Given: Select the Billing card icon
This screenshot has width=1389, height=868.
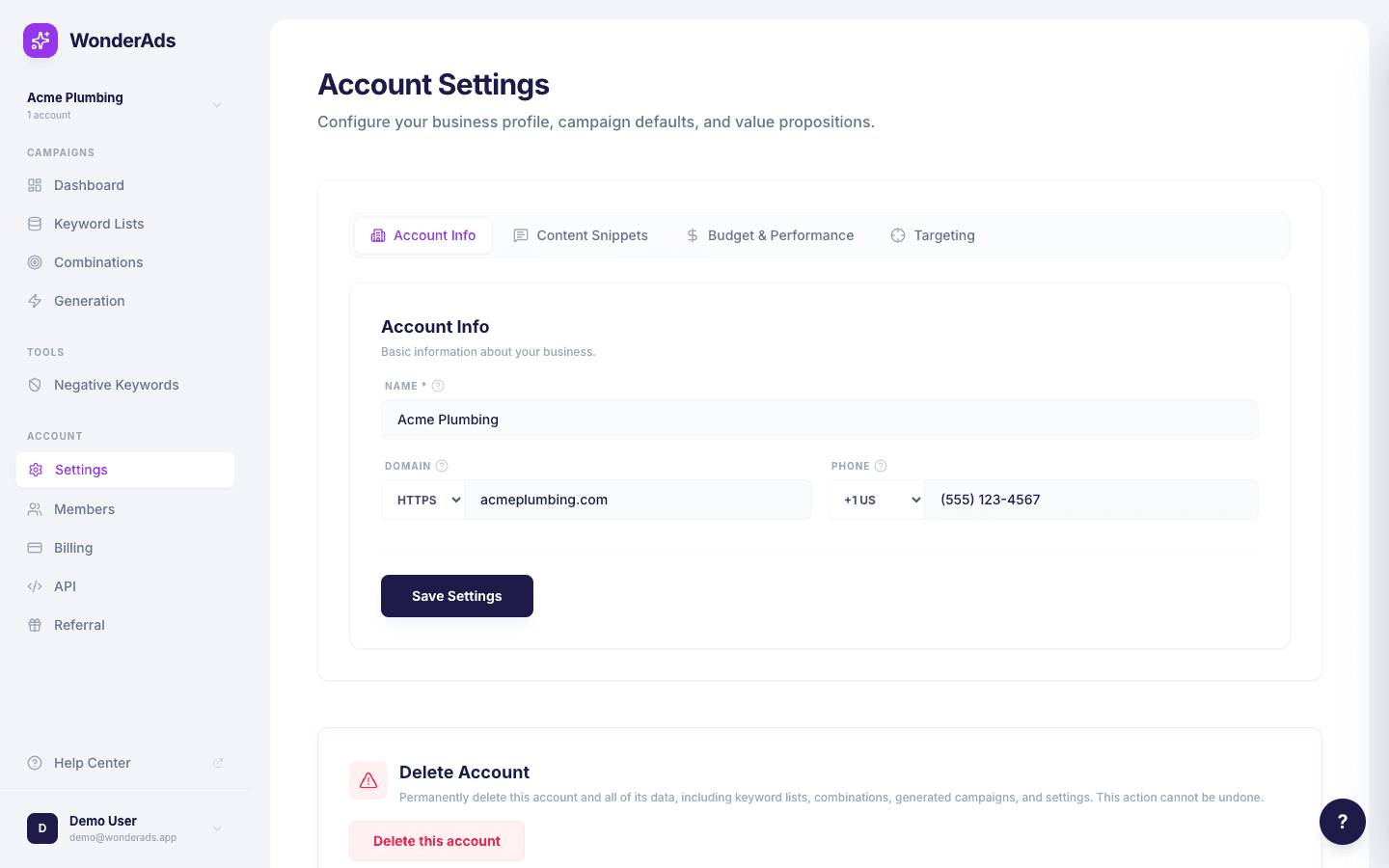Looking at the screenshot, I should pyautogui.click(x=35, y=547).
